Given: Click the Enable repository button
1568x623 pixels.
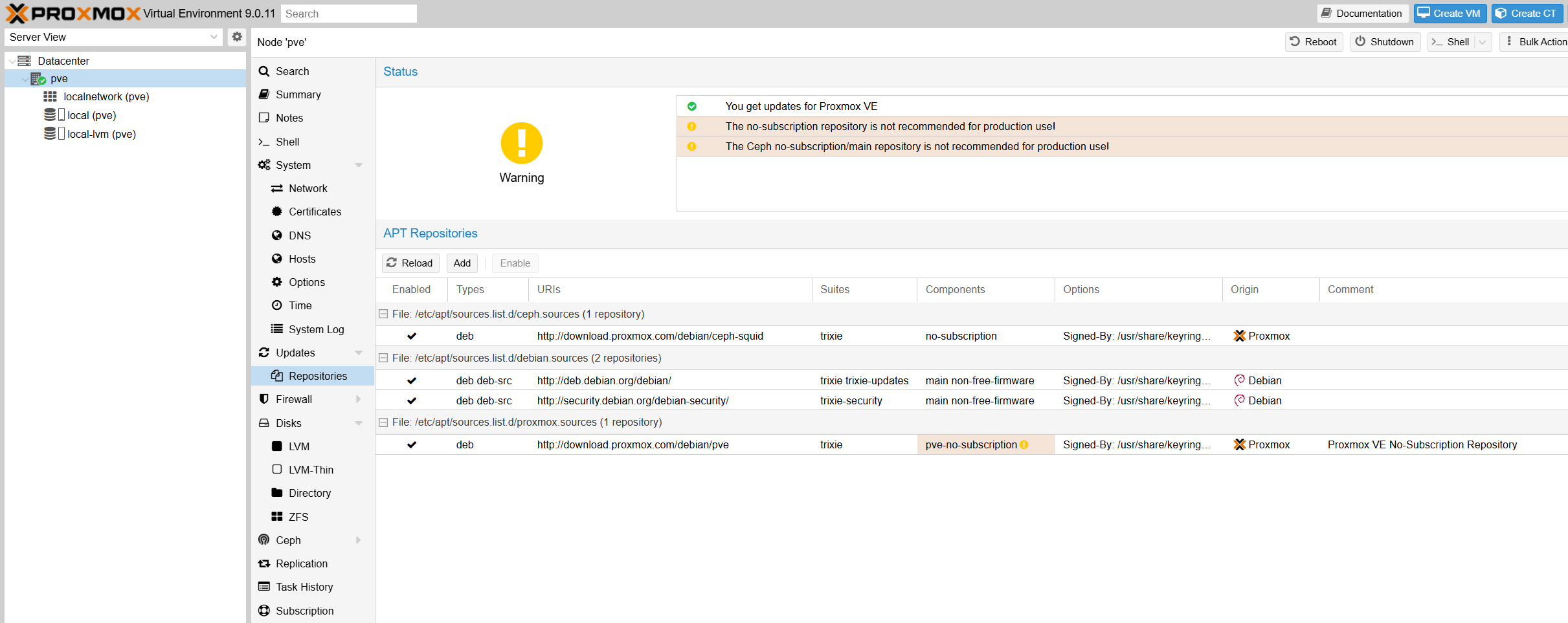Looking at the screenshot, I should [515, 263].
